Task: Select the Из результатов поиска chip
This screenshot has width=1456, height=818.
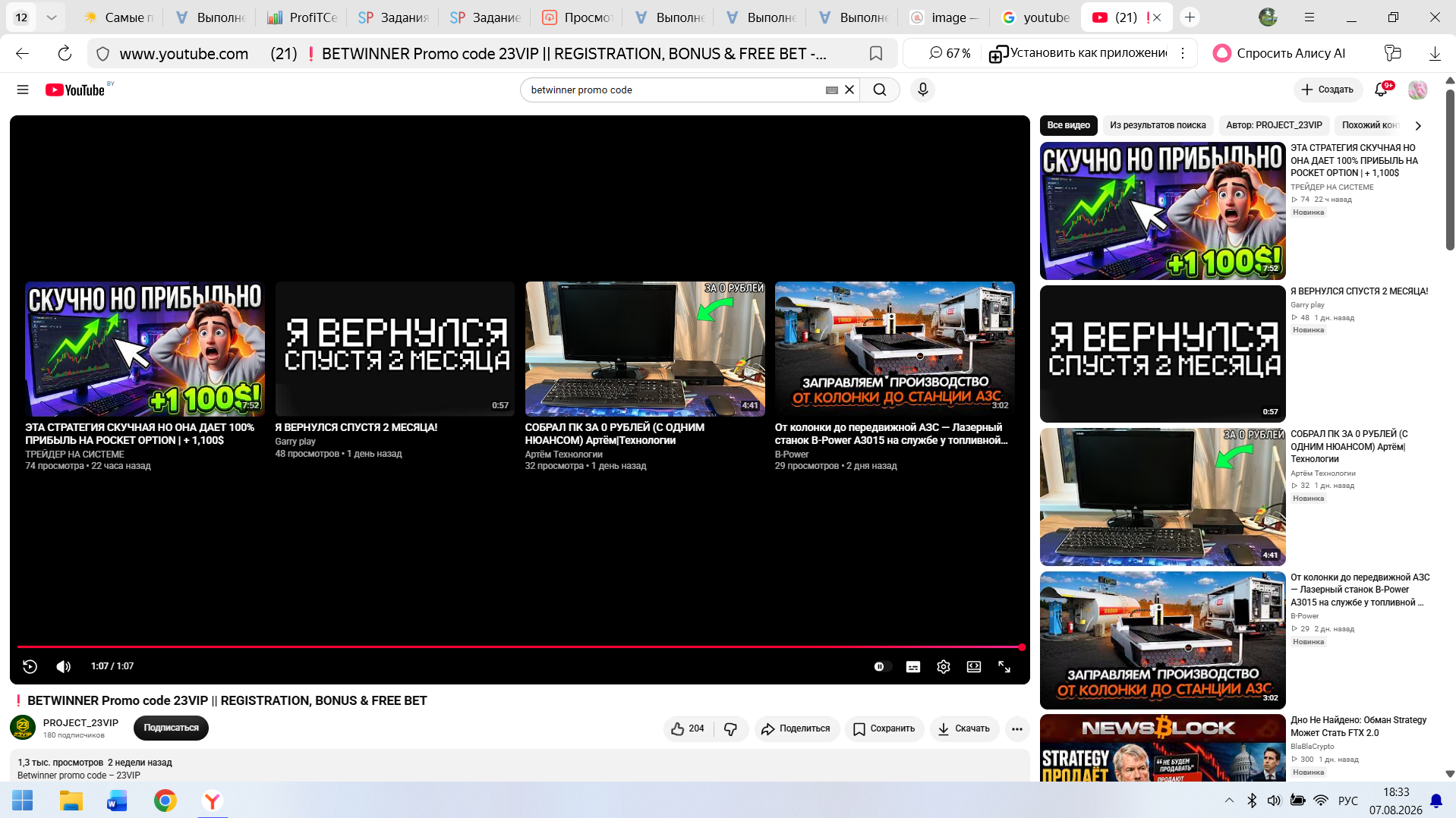Action: click(x=1158, y=125)
